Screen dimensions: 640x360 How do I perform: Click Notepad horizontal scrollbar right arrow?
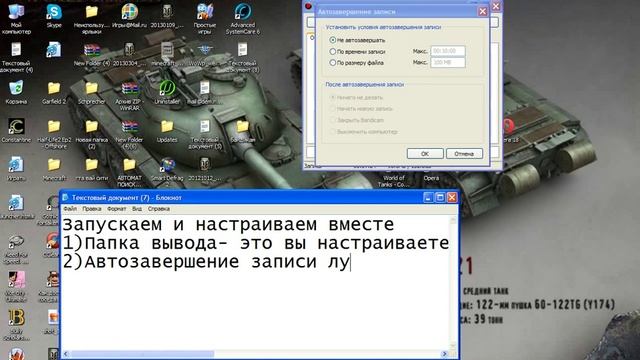[444, 354]
